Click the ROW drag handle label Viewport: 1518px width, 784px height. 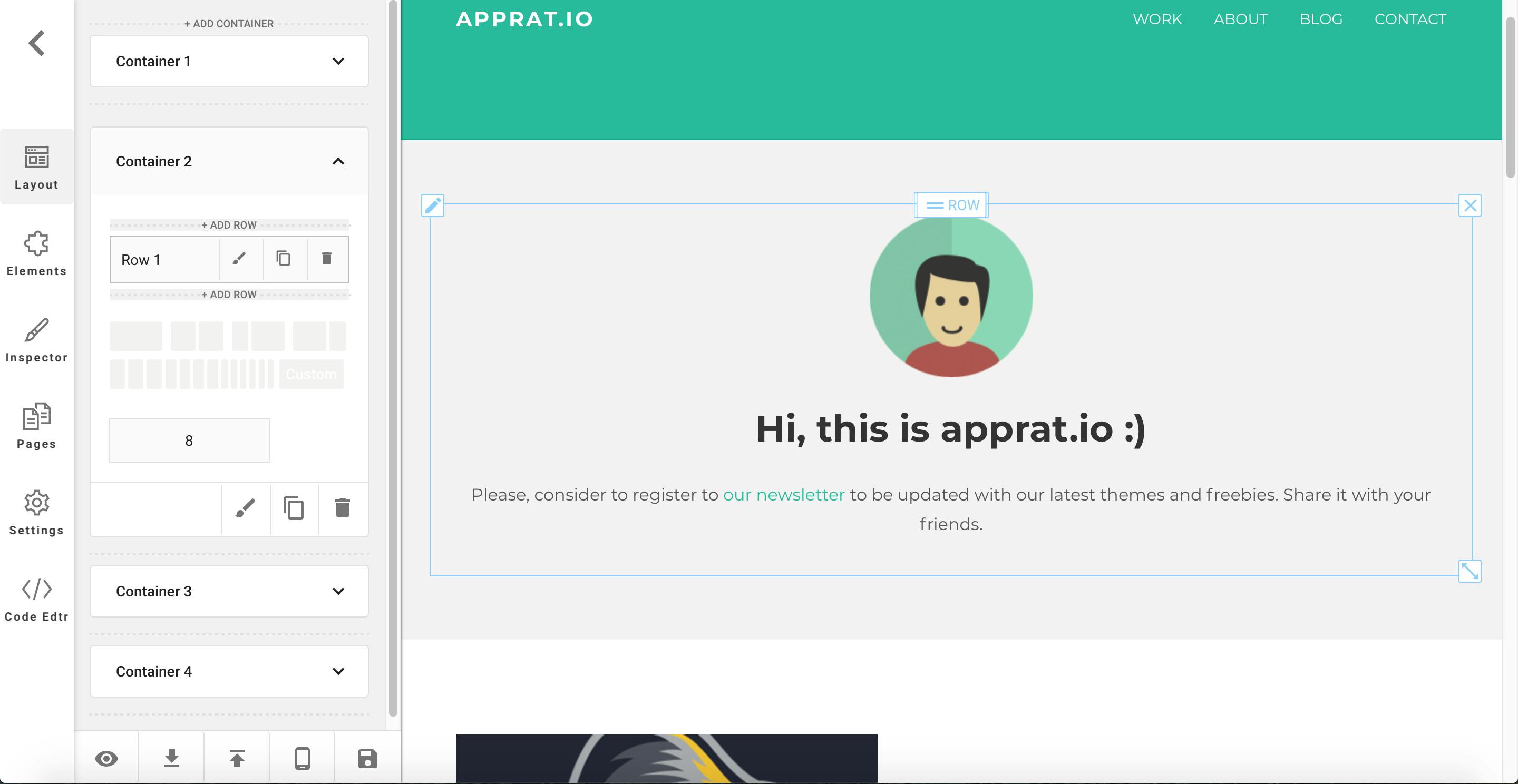tap(952, 205)
